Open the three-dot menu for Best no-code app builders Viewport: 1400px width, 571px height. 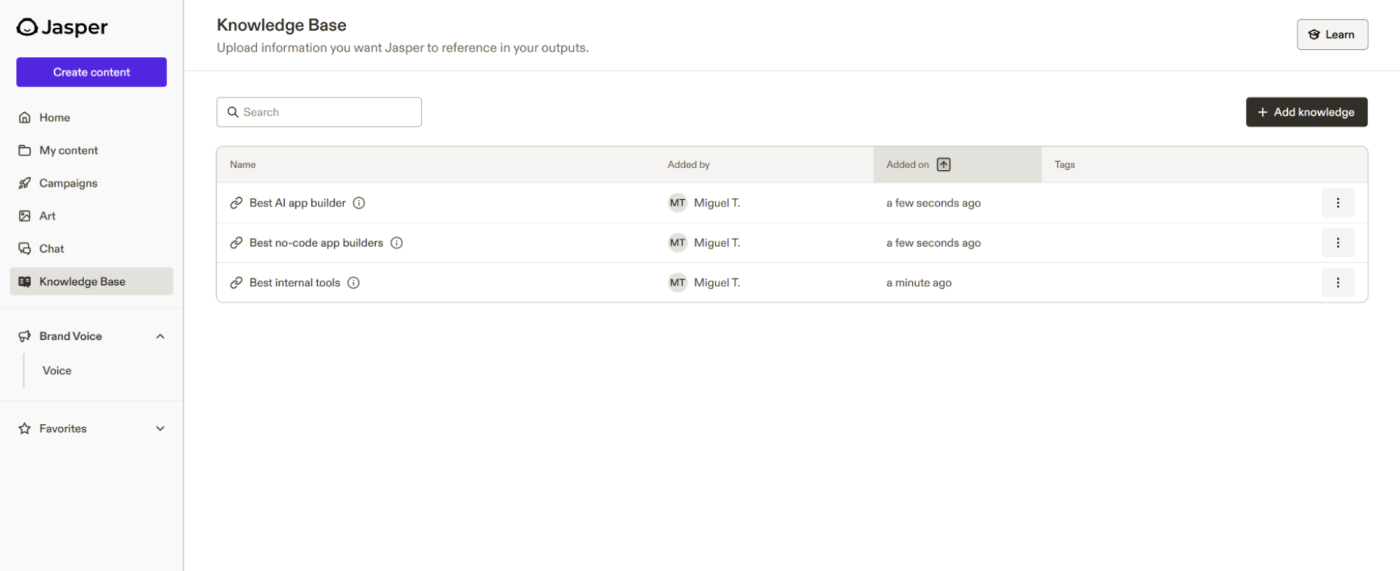pos(1338,243)
